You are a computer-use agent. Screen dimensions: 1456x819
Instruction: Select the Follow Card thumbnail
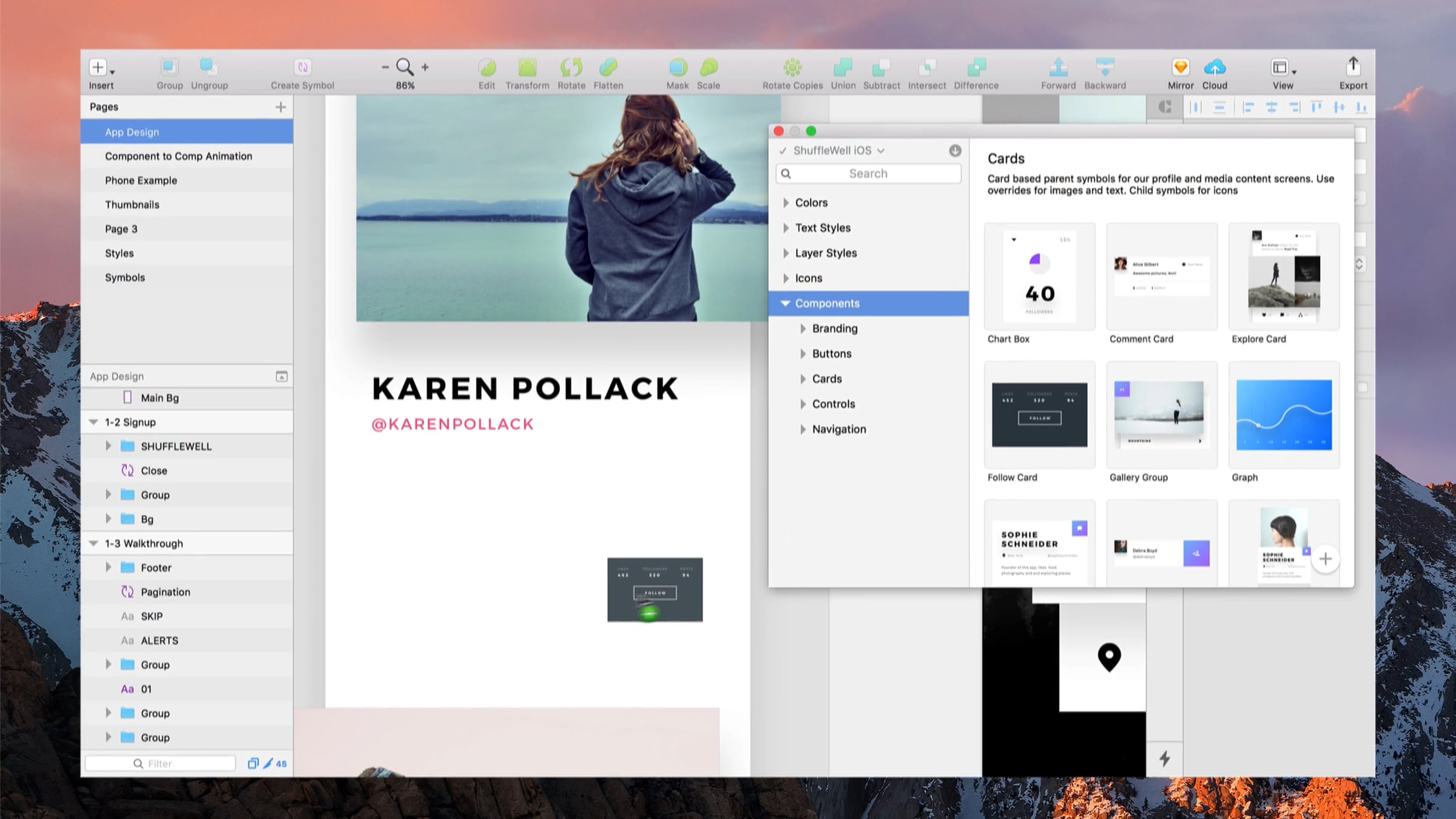pos(1039,415)
